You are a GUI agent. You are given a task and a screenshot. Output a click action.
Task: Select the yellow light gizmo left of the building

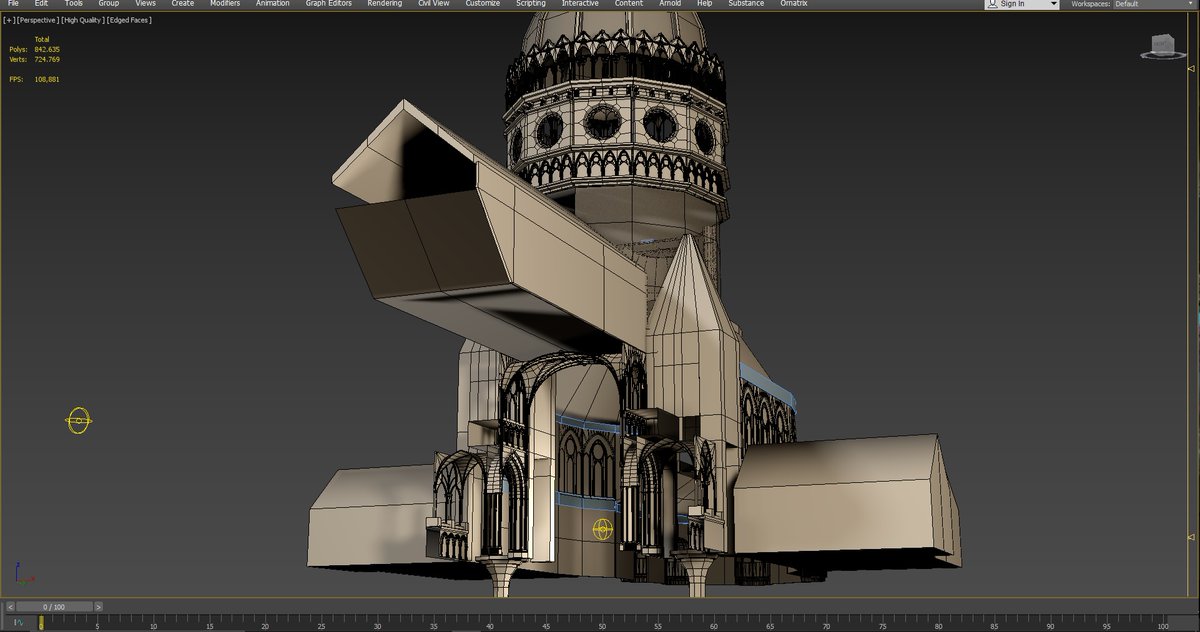pyautogui.click(x=79, y=421)
